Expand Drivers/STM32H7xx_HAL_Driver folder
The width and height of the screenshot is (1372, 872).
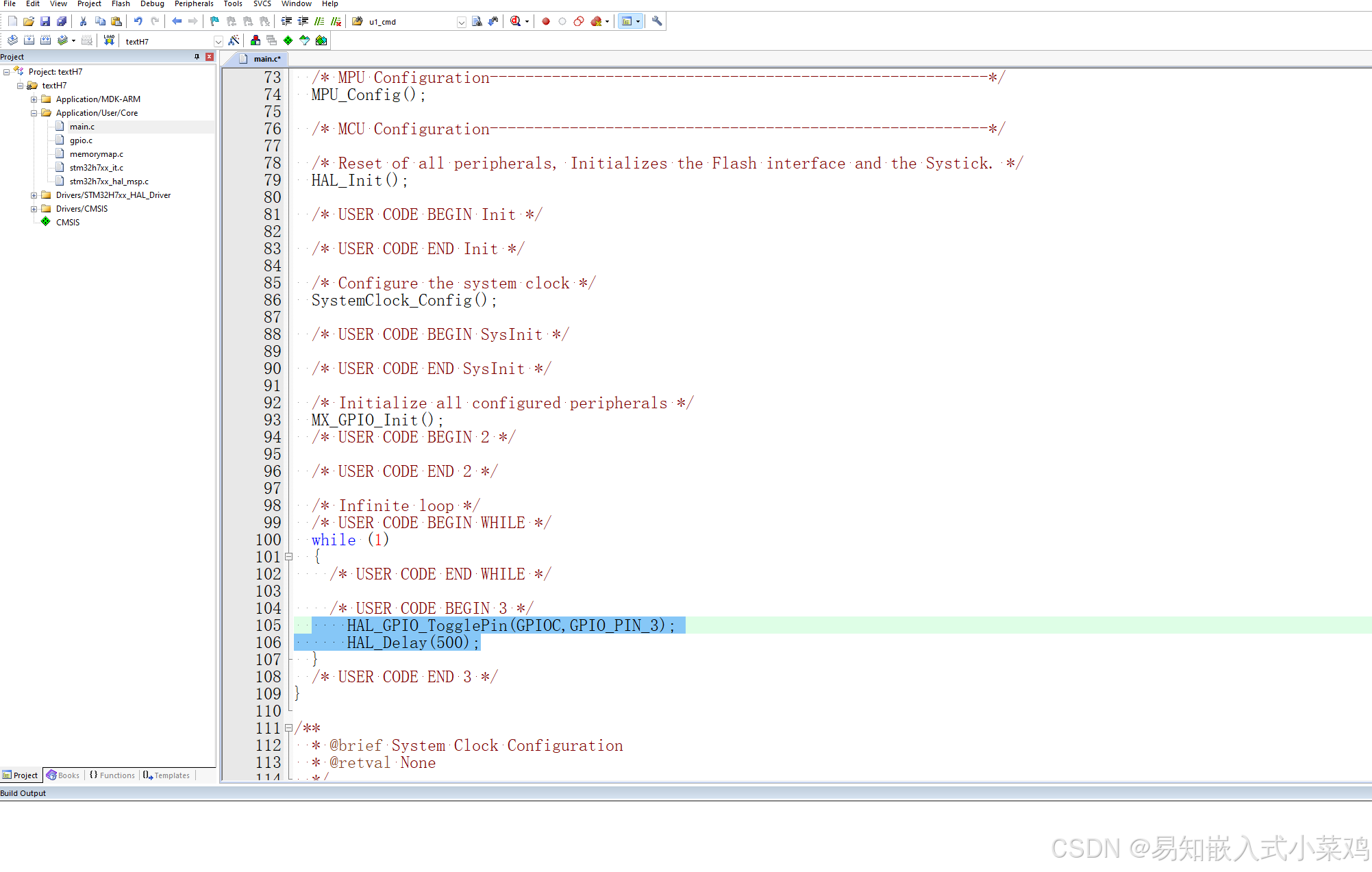34,195
